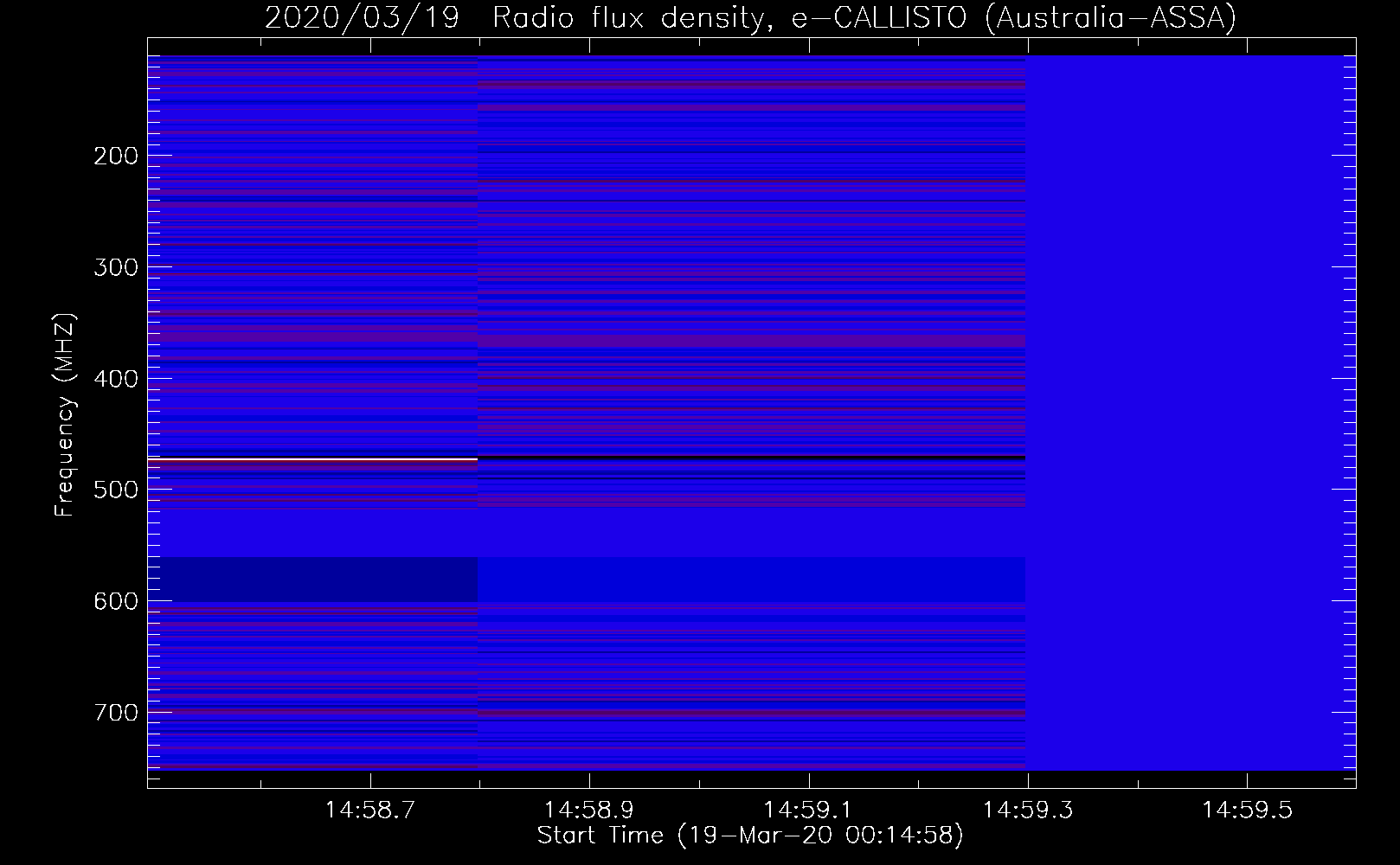Click the 14:58.7 time tick label
The image size is (1400, 865).
click(x=370, y=810)
